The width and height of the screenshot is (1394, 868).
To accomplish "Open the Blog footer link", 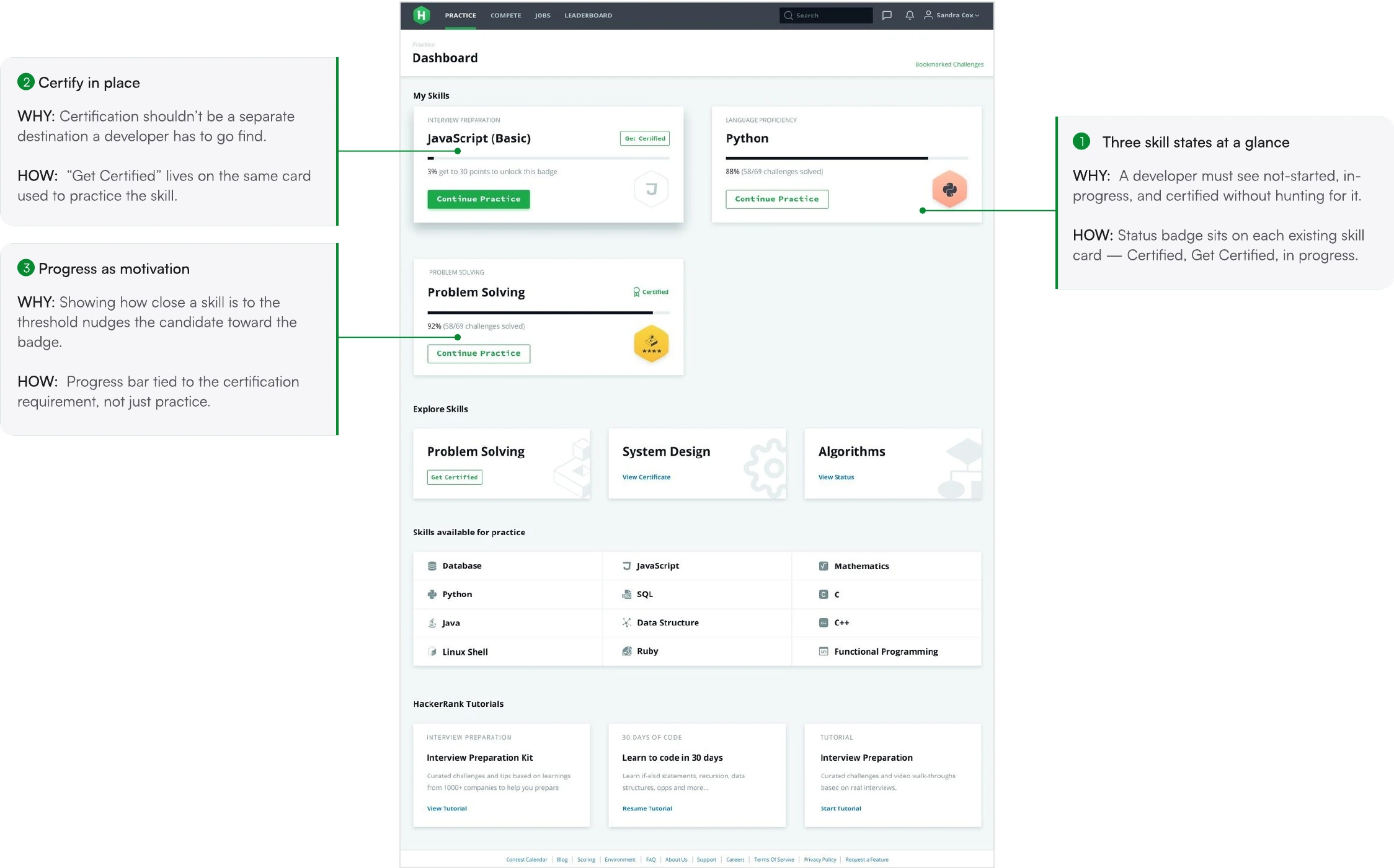I will [x=562, y=860].
